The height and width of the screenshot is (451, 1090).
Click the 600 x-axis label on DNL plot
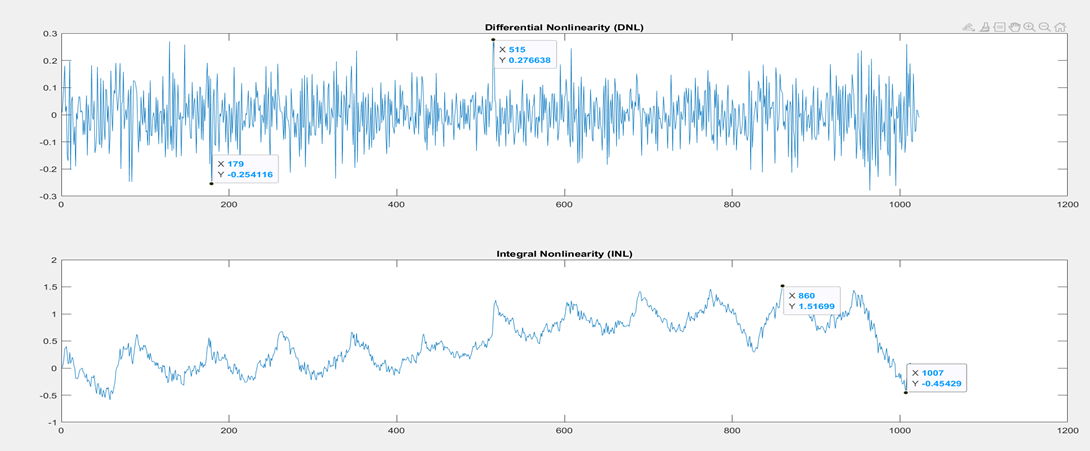(x=564, y=205)
